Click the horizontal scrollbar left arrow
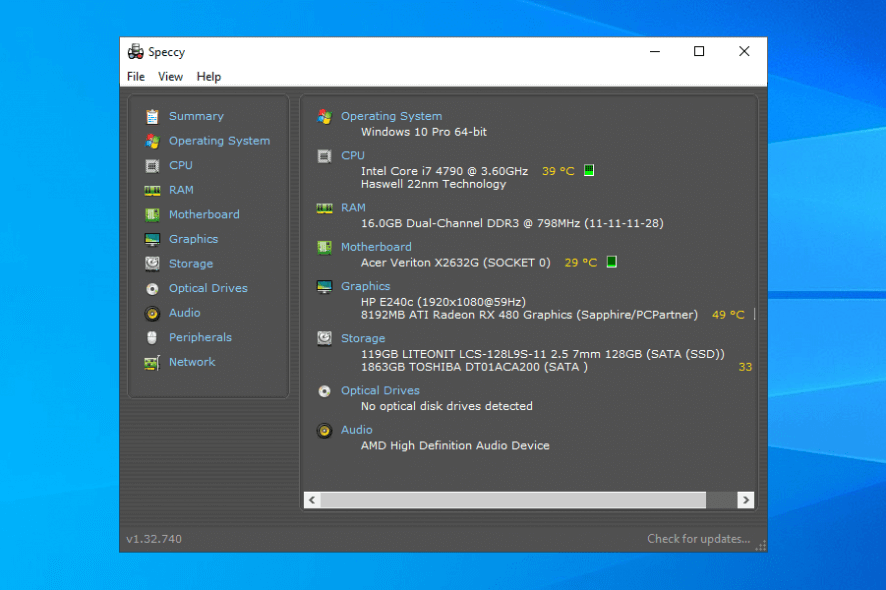886x590 pixels. tap(312, 499)
